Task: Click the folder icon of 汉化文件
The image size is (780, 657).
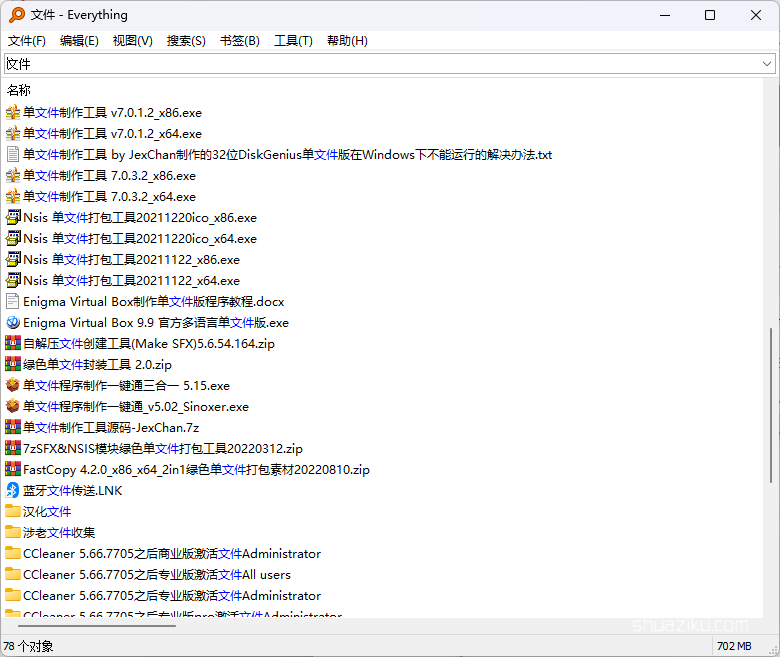Action: tap(13, 512)
